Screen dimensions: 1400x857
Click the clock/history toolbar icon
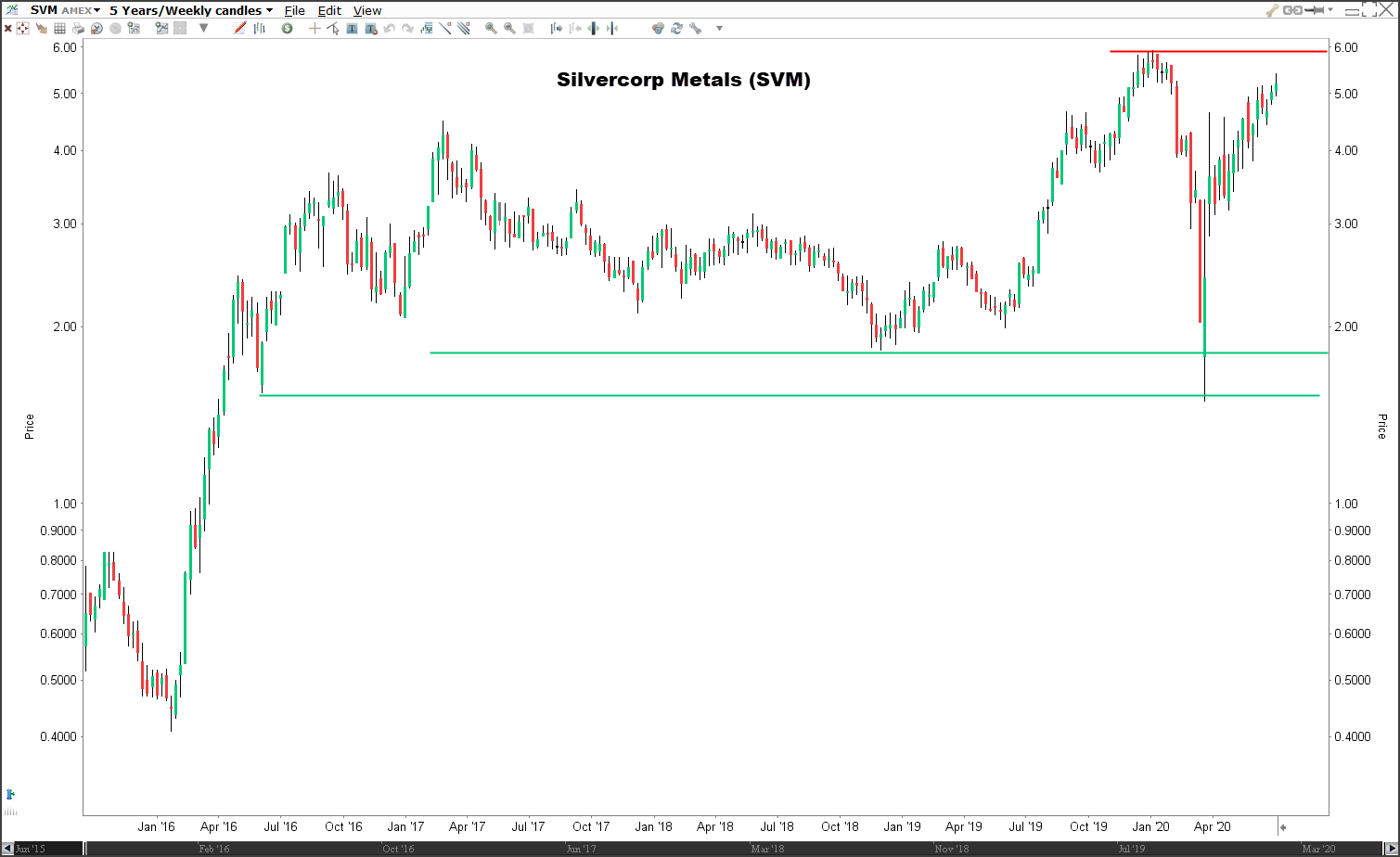96,29
